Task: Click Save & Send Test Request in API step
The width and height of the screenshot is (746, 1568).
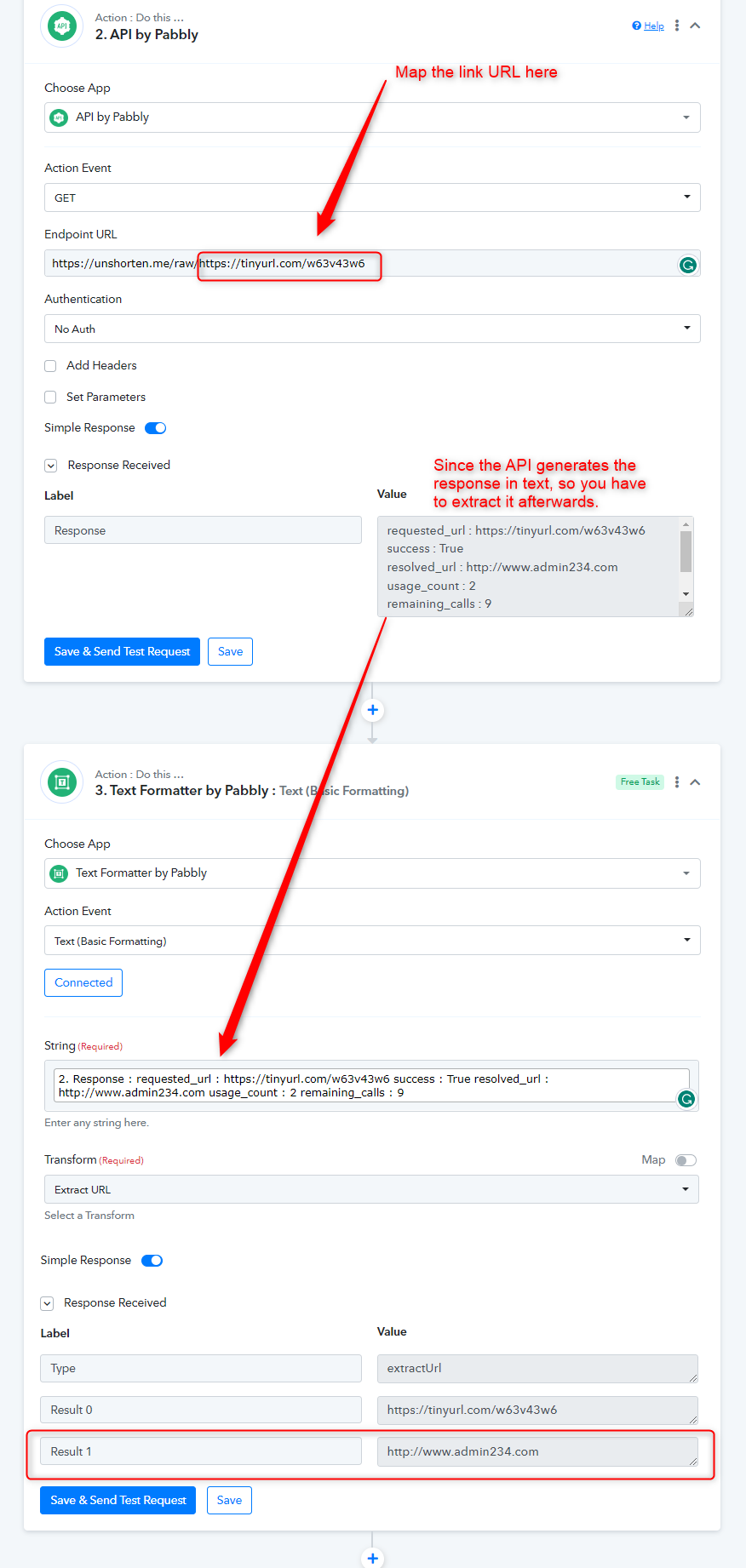Action: 122,651
